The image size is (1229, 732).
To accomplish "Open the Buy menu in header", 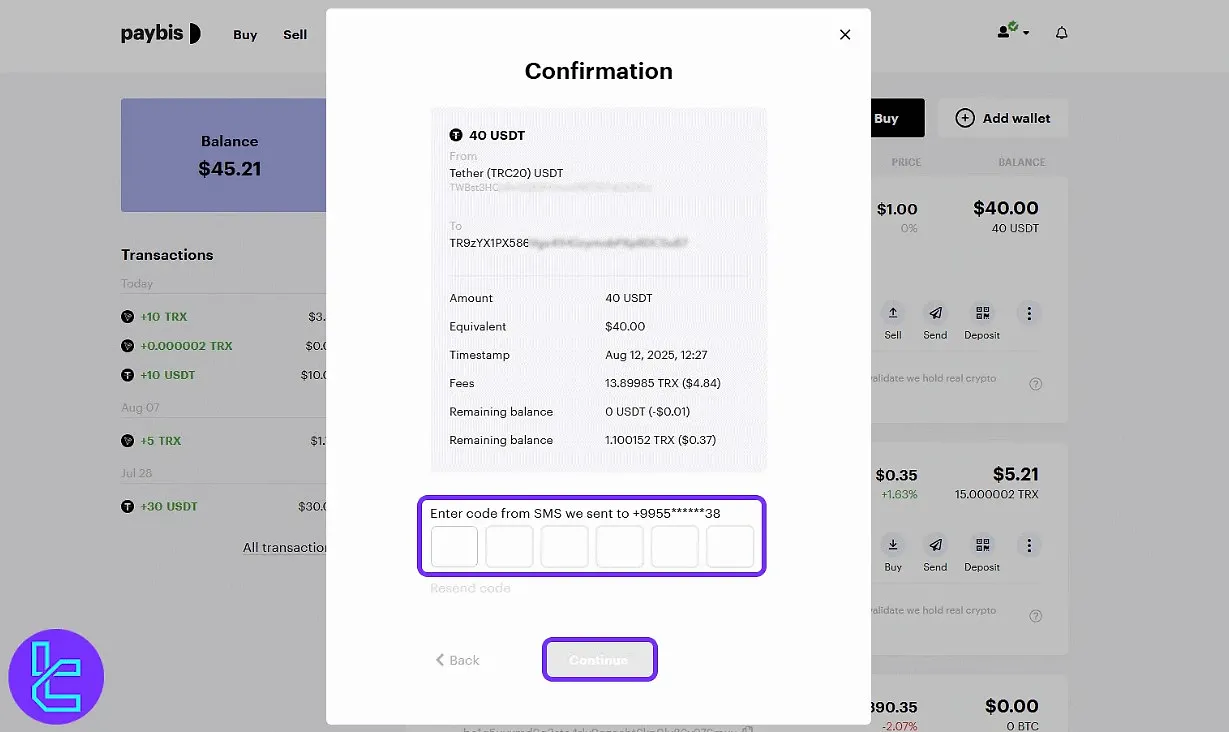I will [x=245, y=35].
